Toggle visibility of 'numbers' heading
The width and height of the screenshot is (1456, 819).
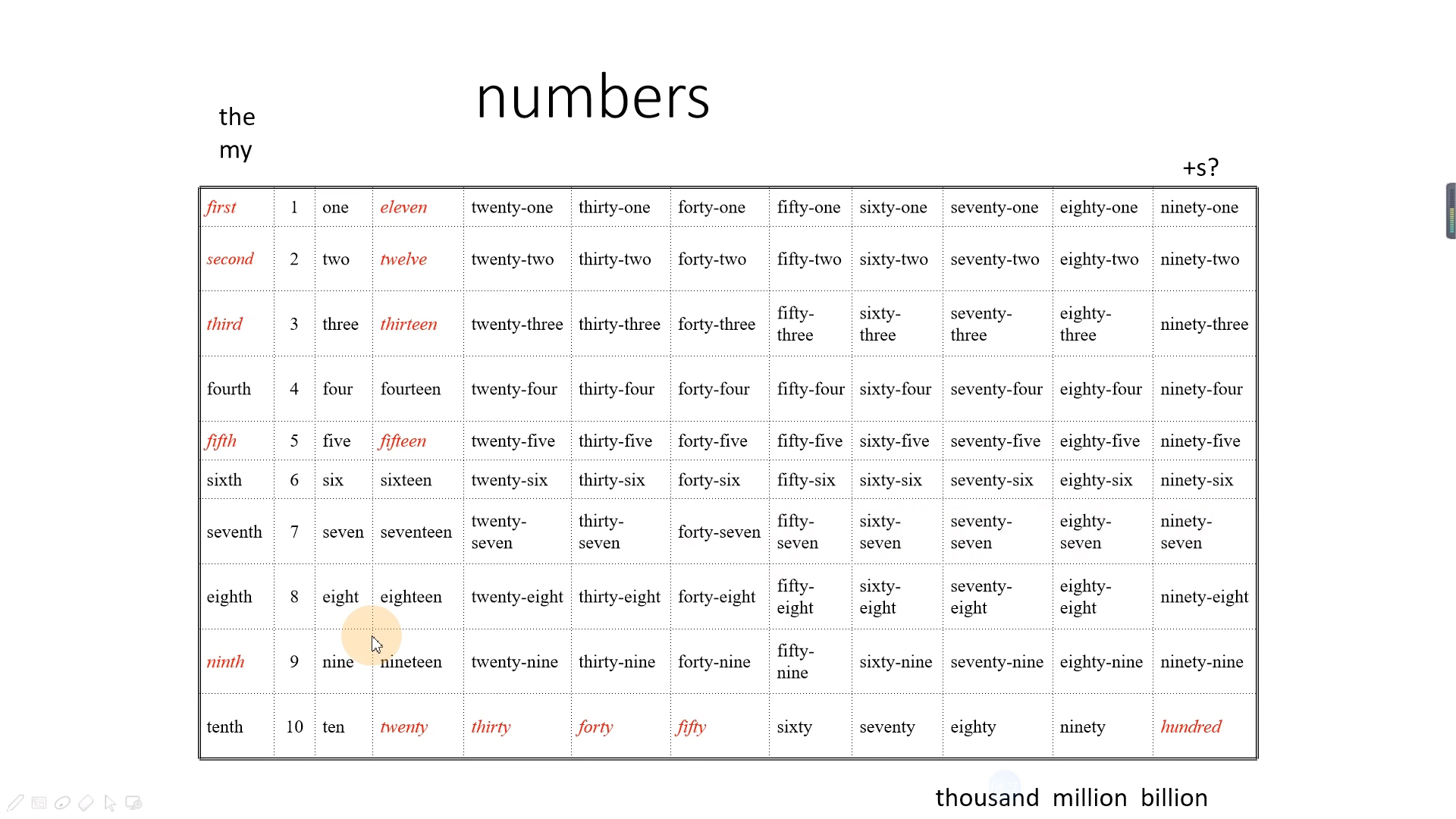coord(591,94)
